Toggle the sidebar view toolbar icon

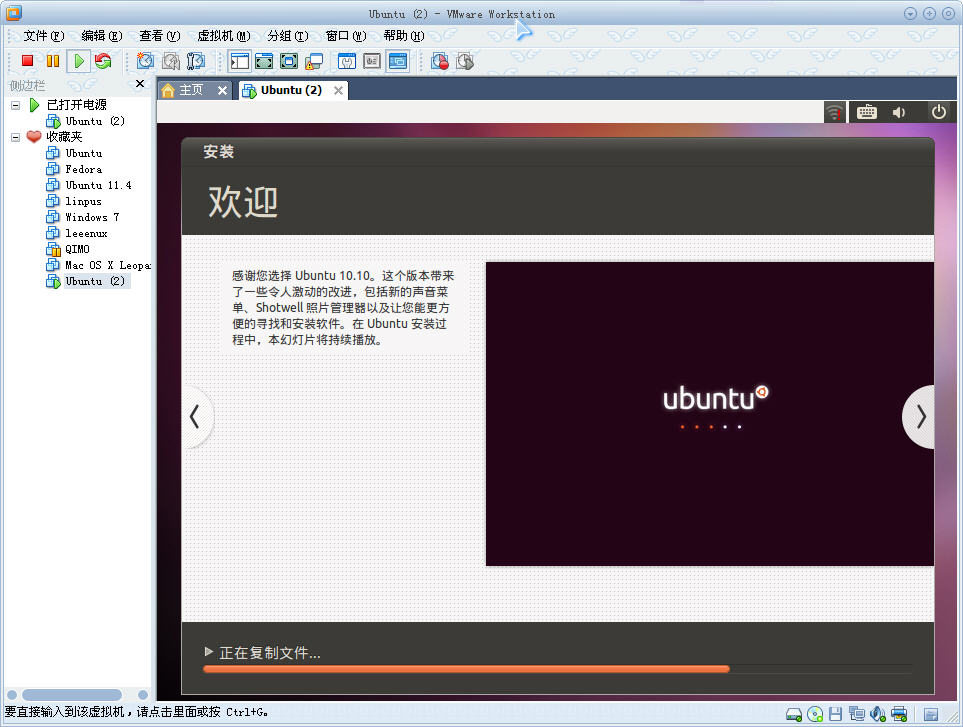240,61
